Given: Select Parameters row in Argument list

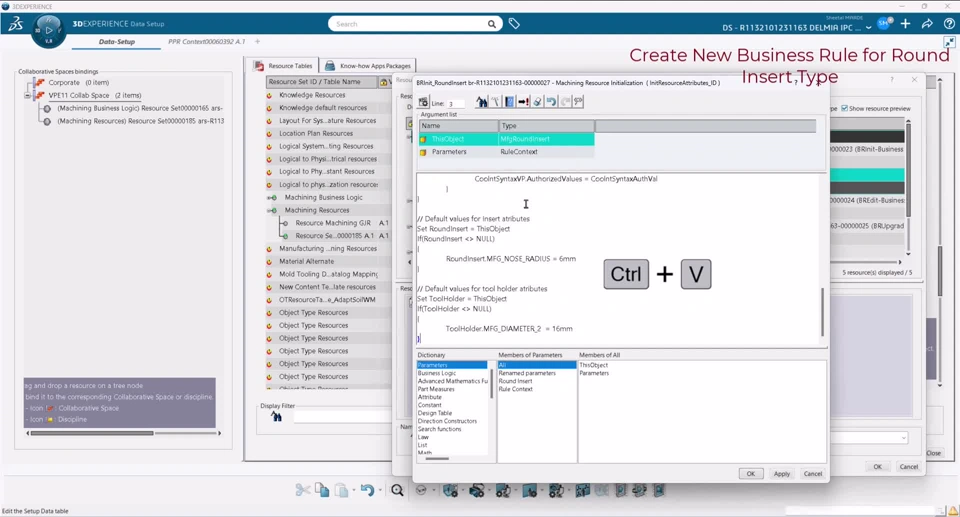Looking at the screenshot, I should pyautogui.click(x=506, y=152).
